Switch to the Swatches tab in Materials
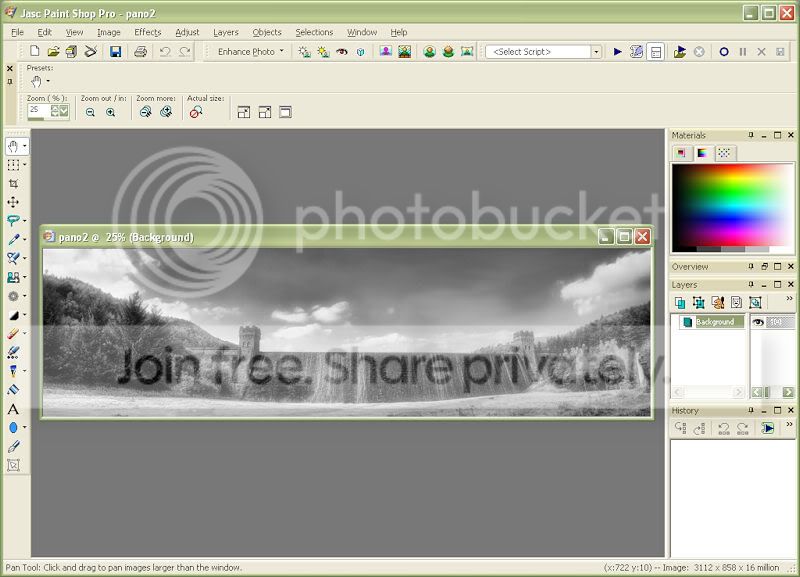 pyautogui.click(x=724, y=153)
